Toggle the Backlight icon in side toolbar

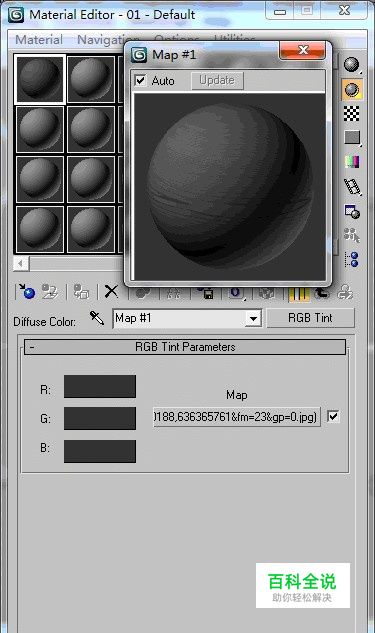352,90
